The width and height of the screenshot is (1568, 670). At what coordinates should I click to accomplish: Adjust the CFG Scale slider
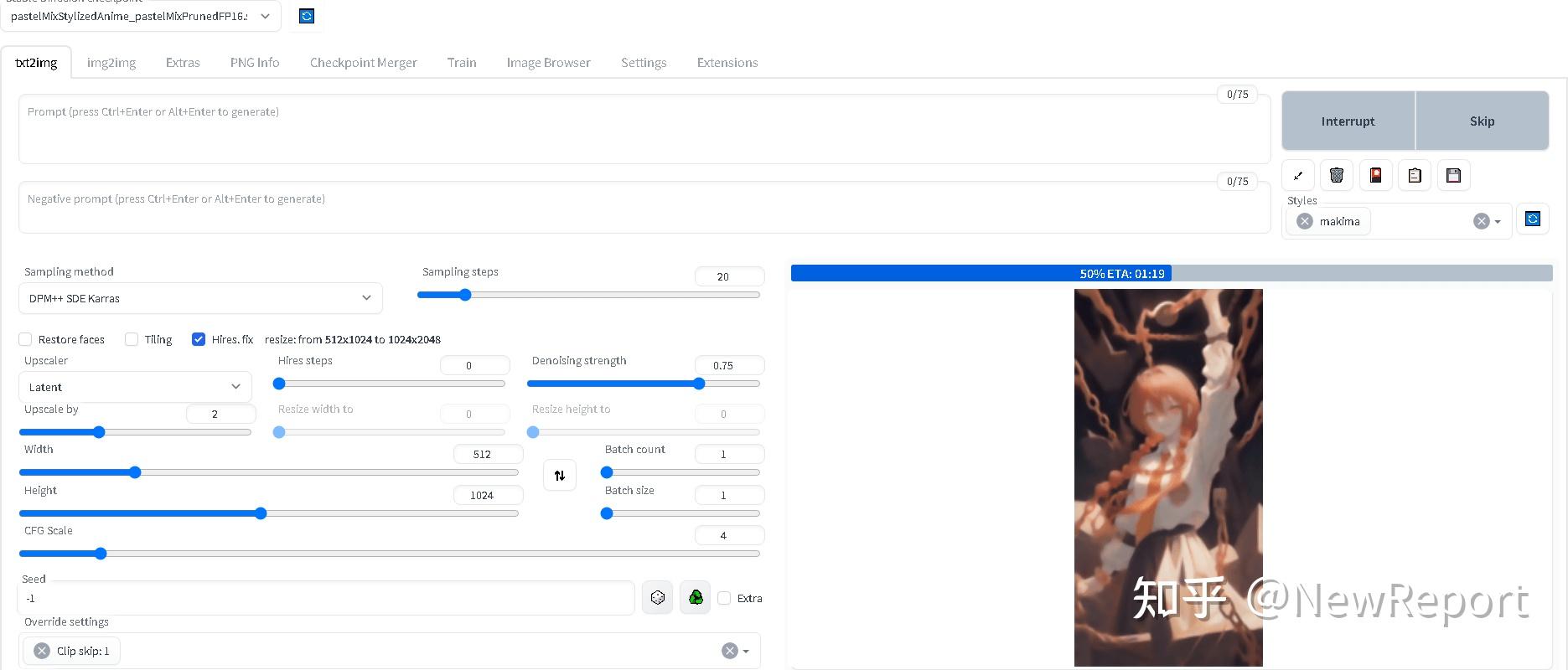(x=390, y=554)
